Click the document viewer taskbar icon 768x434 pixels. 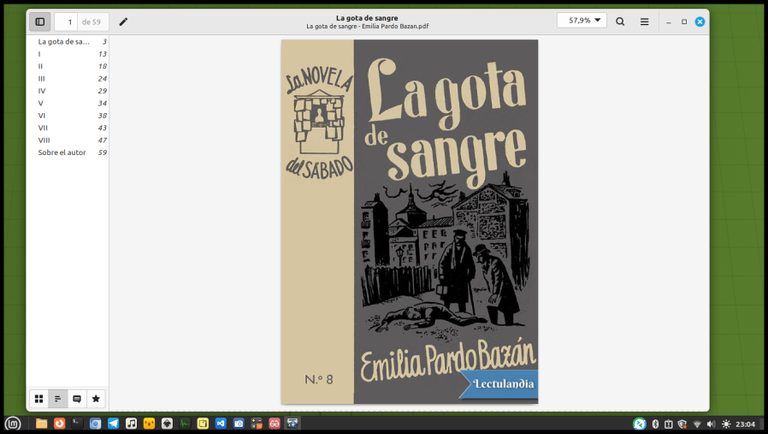point(292,423)
